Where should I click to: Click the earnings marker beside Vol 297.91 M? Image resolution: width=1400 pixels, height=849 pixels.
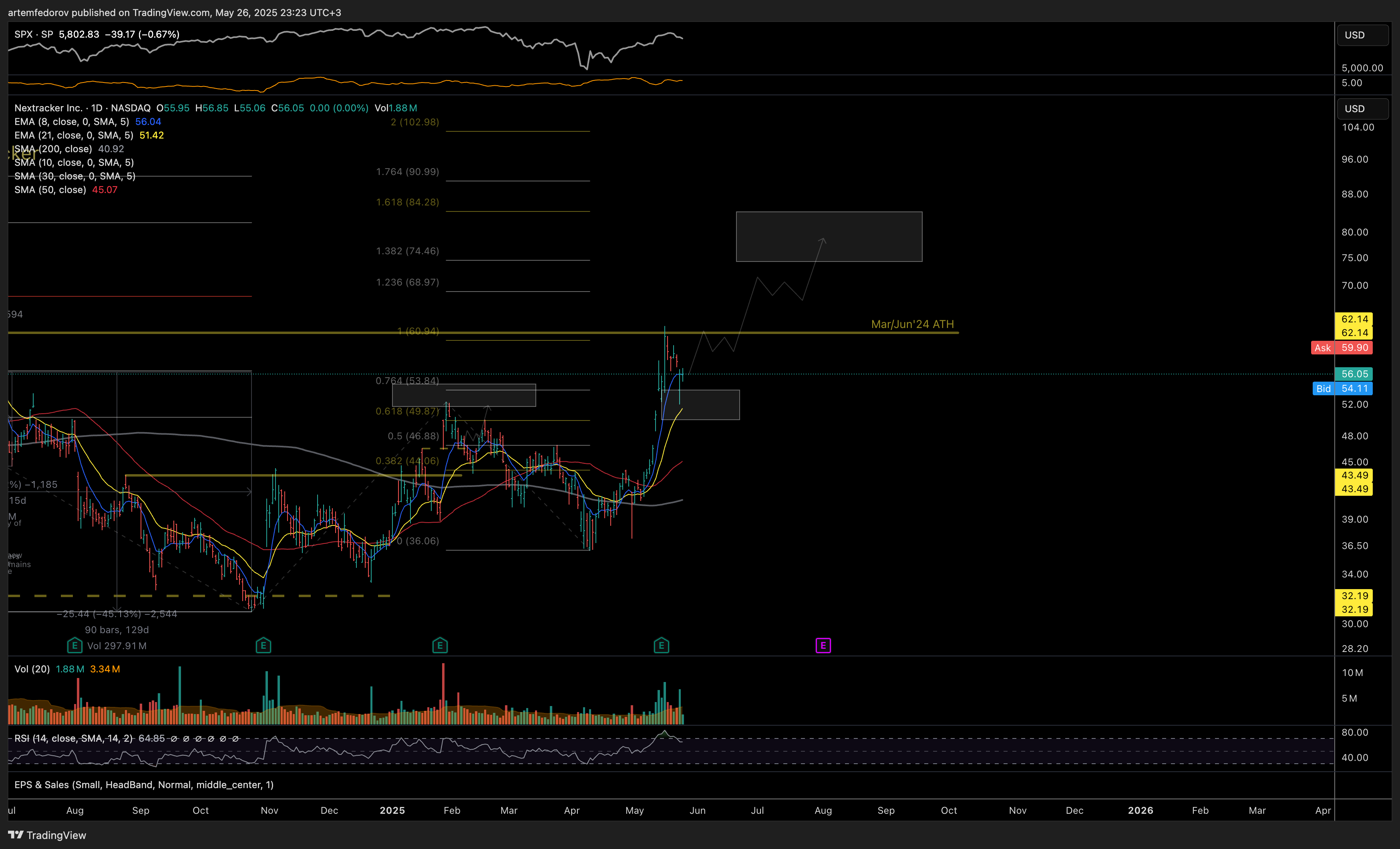tap(74, 646)
